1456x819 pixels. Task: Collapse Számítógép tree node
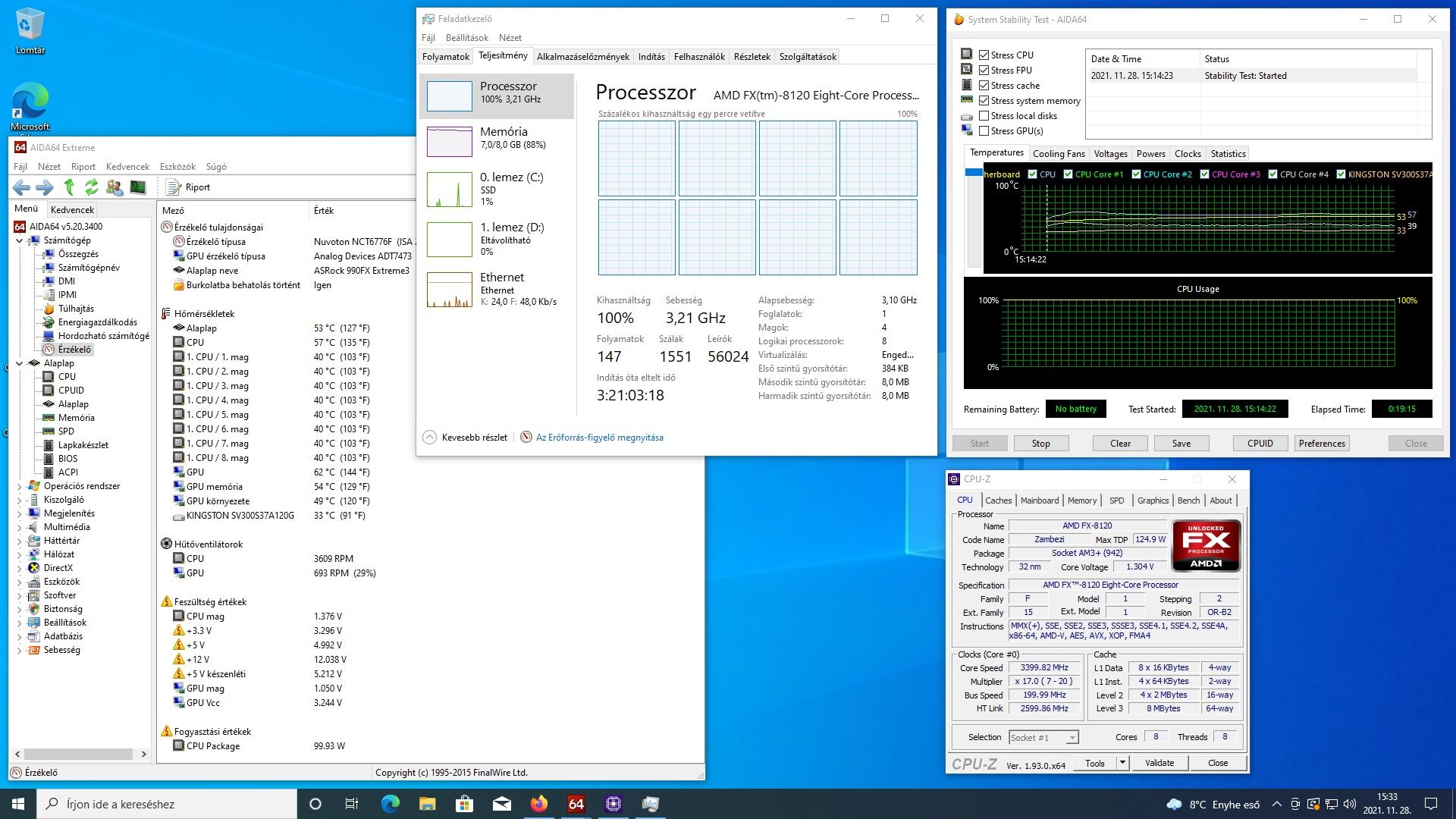pyautogui.click(x=19, y=240)
